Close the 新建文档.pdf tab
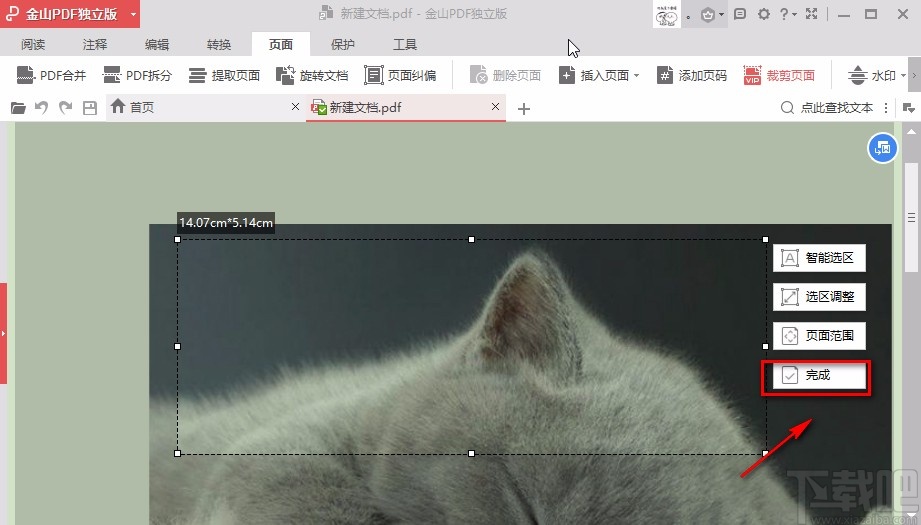The image size is (921, 525). tap(495, 106)
